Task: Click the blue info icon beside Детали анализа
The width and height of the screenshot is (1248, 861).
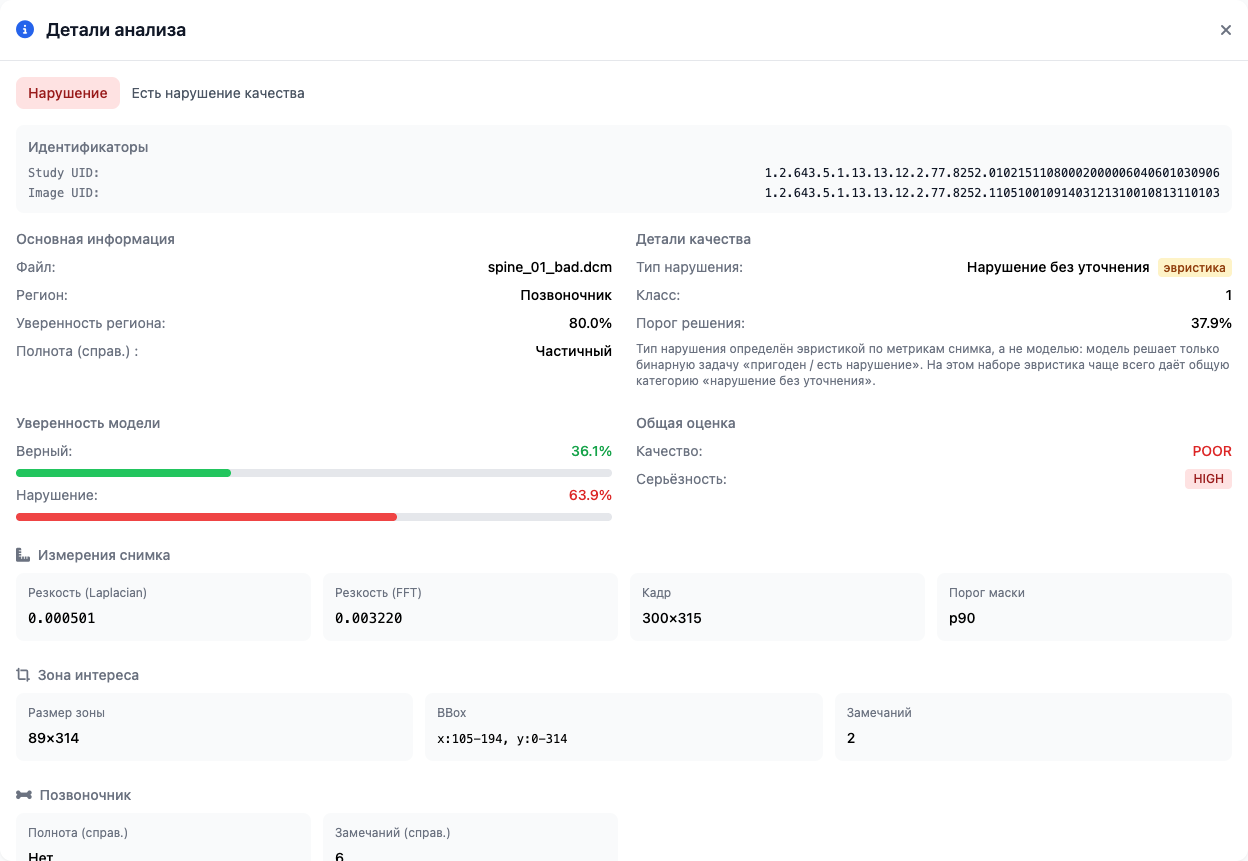Action: tap(25, 30)
